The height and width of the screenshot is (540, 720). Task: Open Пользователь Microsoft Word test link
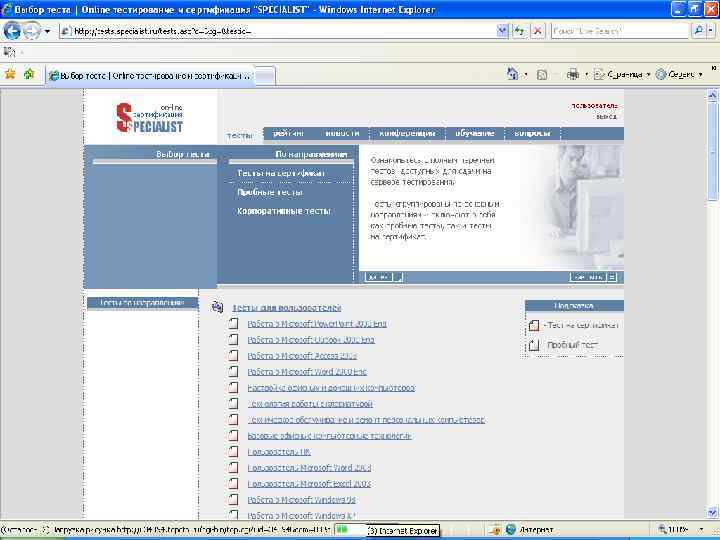pos(309,468)
